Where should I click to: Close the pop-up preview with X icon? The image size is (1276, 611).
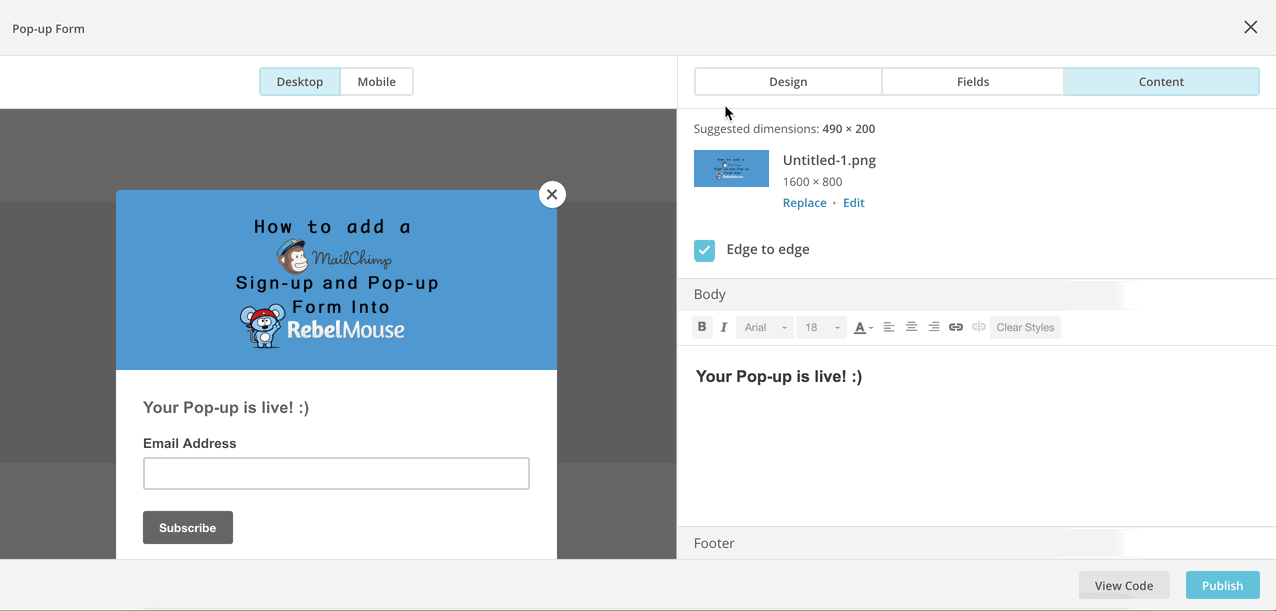pyautogui.click(x=552, y=195)
